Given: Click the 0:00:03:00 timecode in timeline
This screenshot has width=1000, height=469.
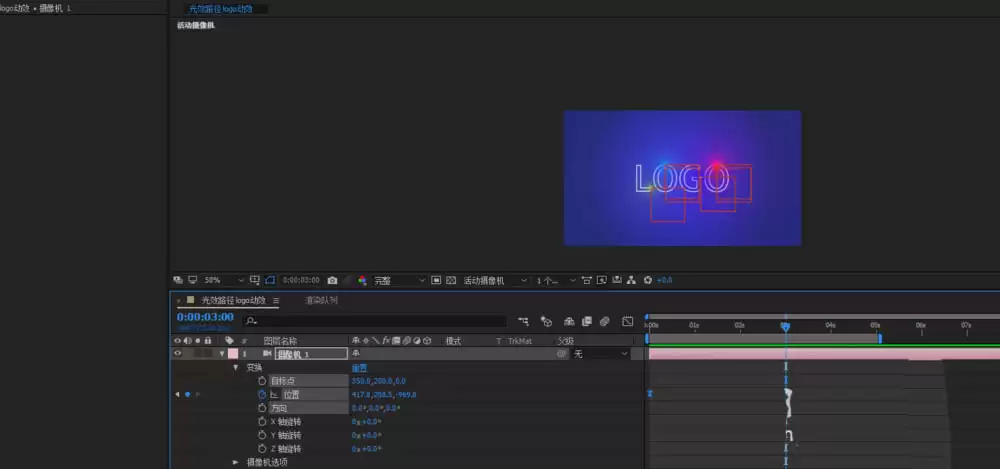Looking at the screenshot, I should point(205,317).
